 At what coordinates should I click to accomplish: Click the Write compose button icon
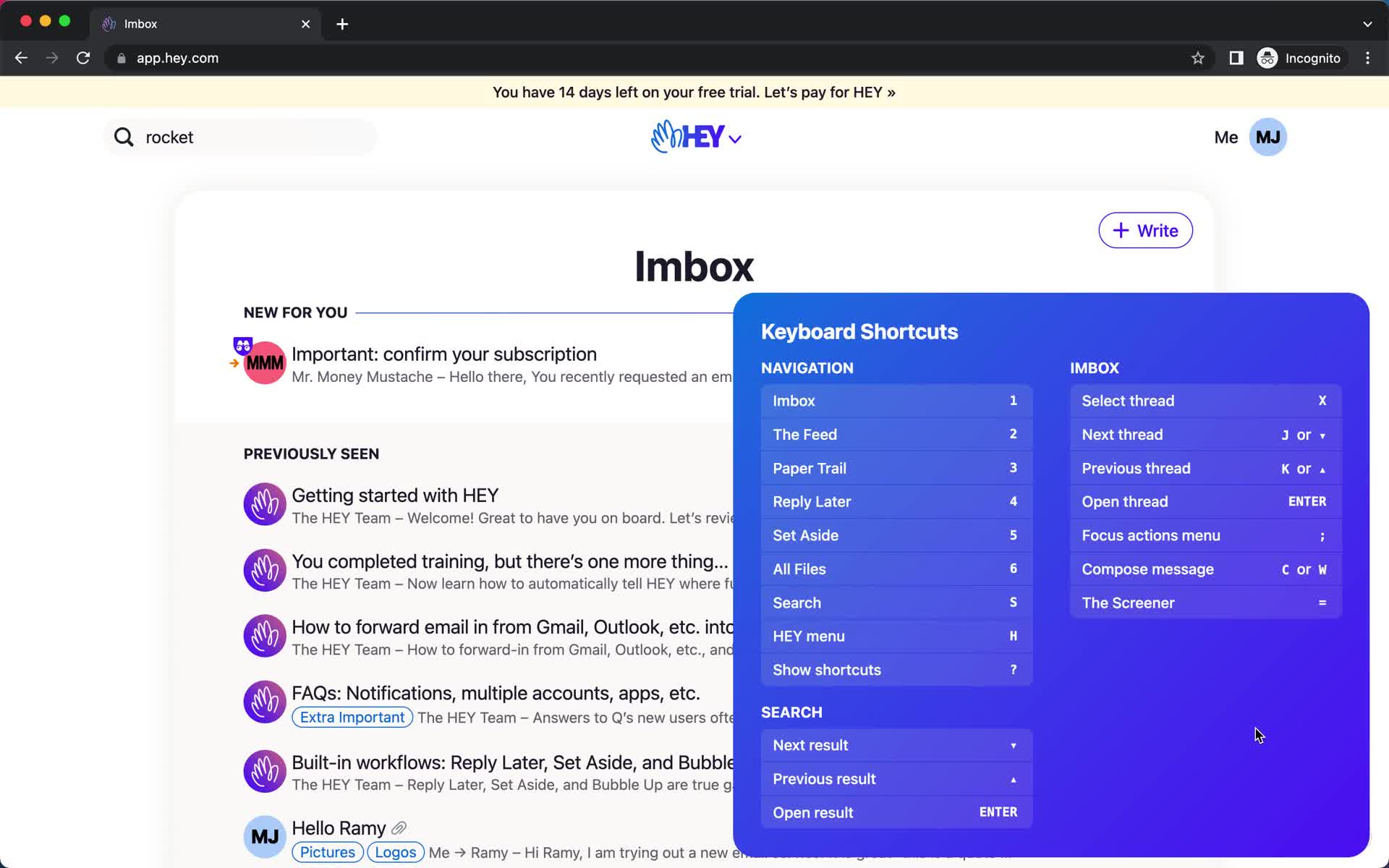click(1122, 230)
